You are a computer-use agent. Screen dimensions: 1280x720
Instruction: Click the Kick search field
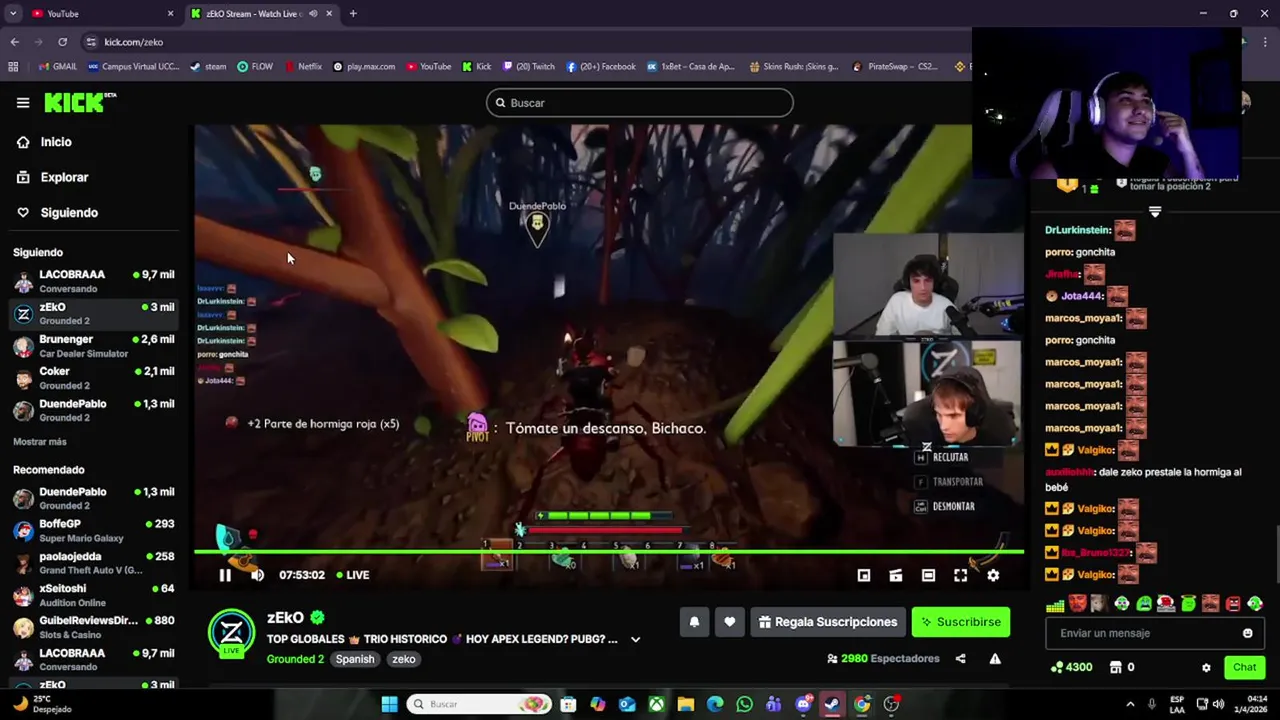[640, 103]
